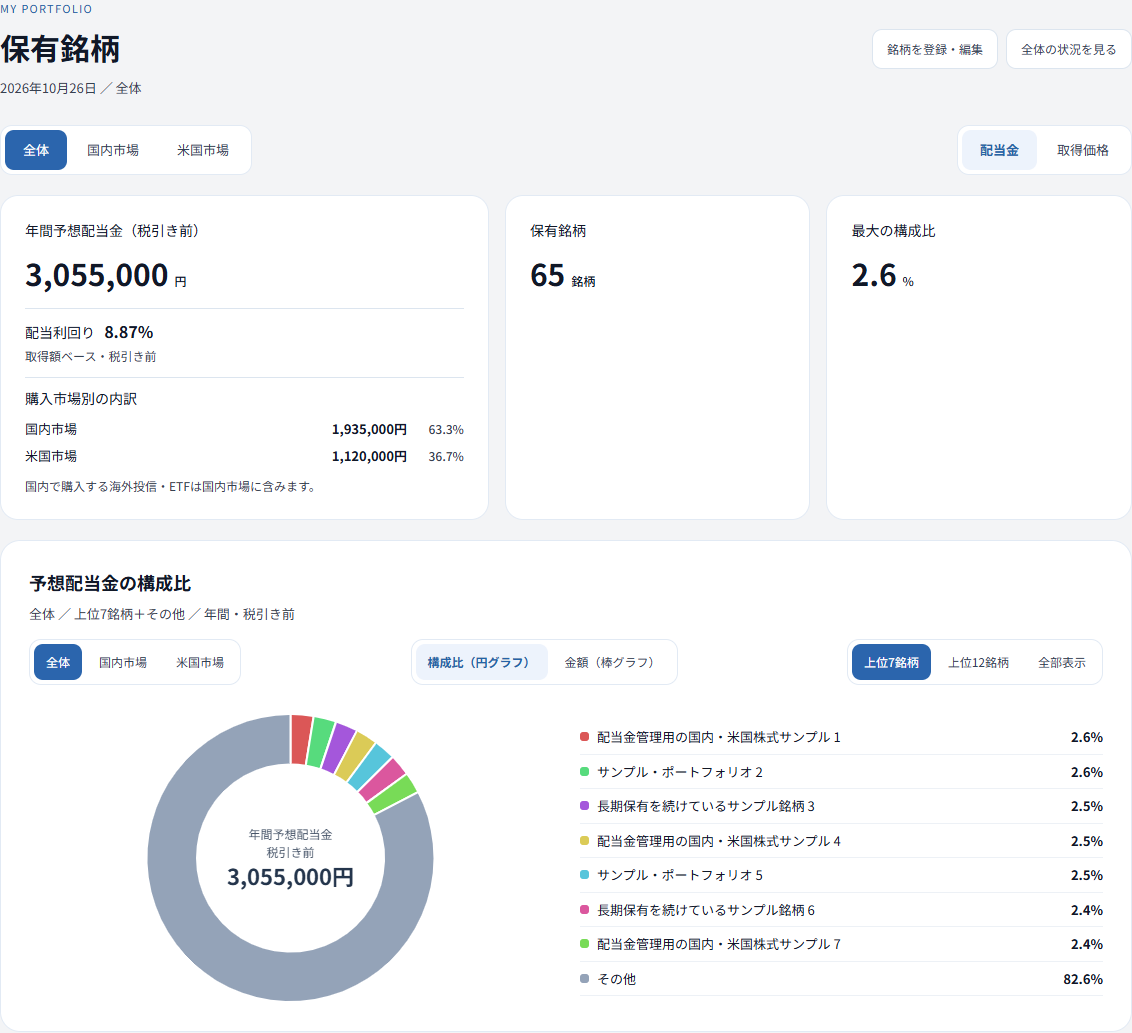Click the 1,935,000円 domestic market amount
The width and height of the screenshot is (1132, 1033).
tap(369, 430)
